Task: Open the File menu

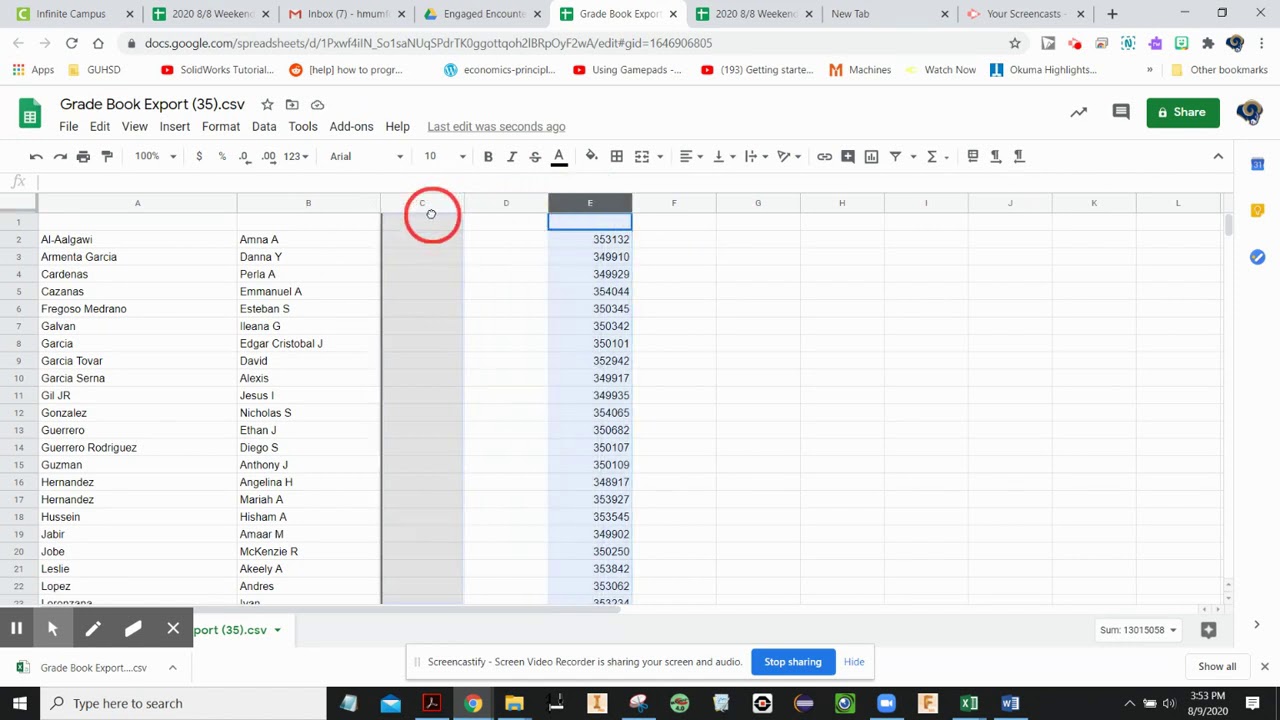Action: [68, 127]
